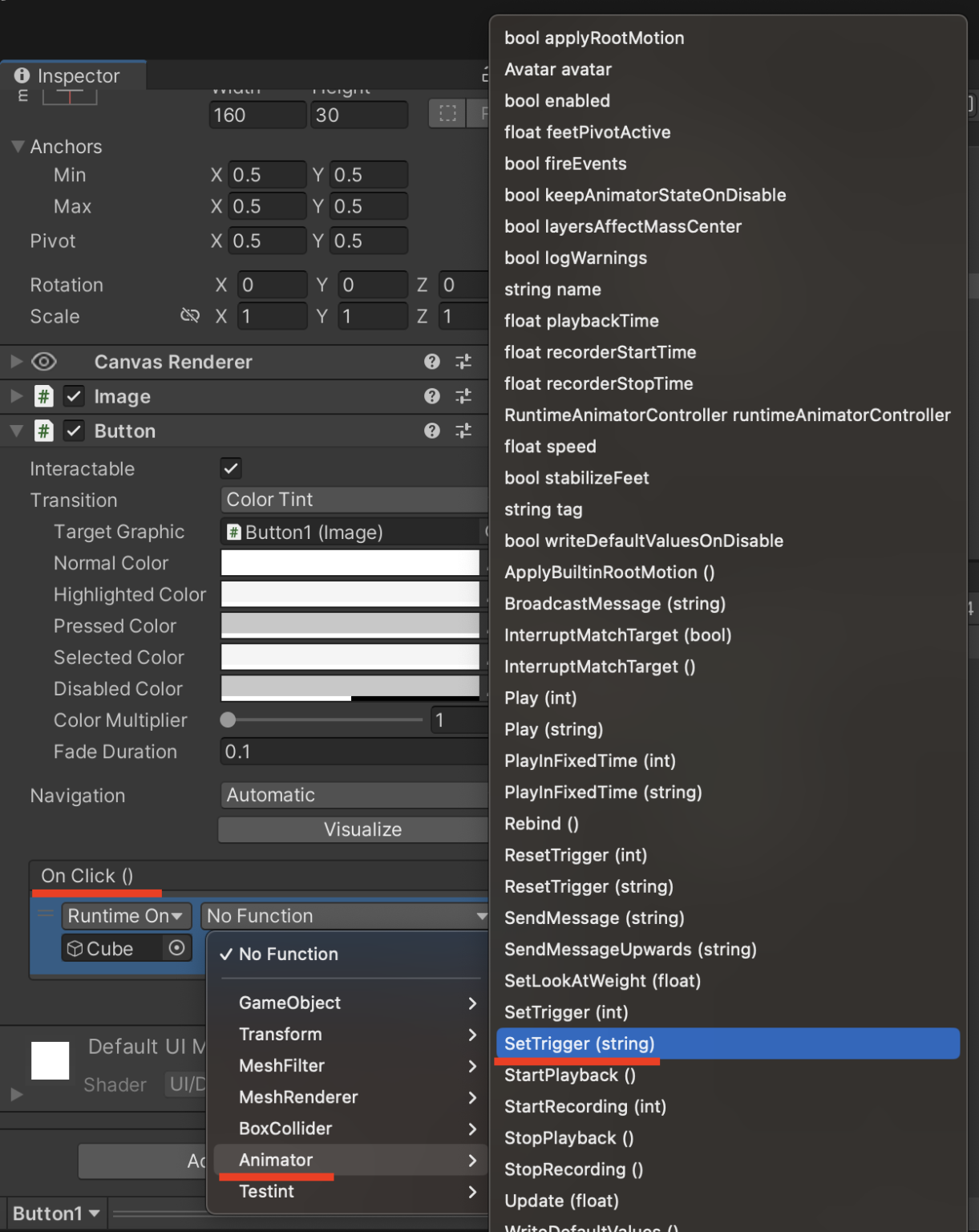Disable the Interactable checkbox
This screenshot has height=1232, width=979.
[231, 468]
